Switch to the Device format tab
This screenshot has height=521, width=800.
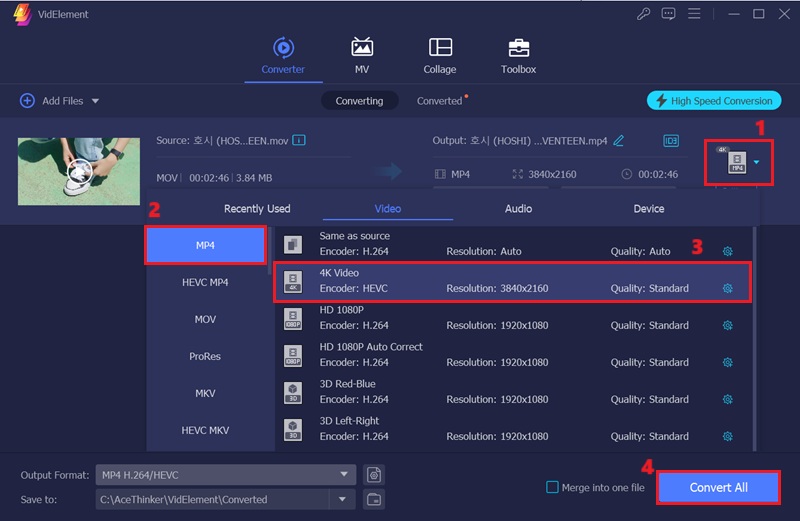click(649, 209)
